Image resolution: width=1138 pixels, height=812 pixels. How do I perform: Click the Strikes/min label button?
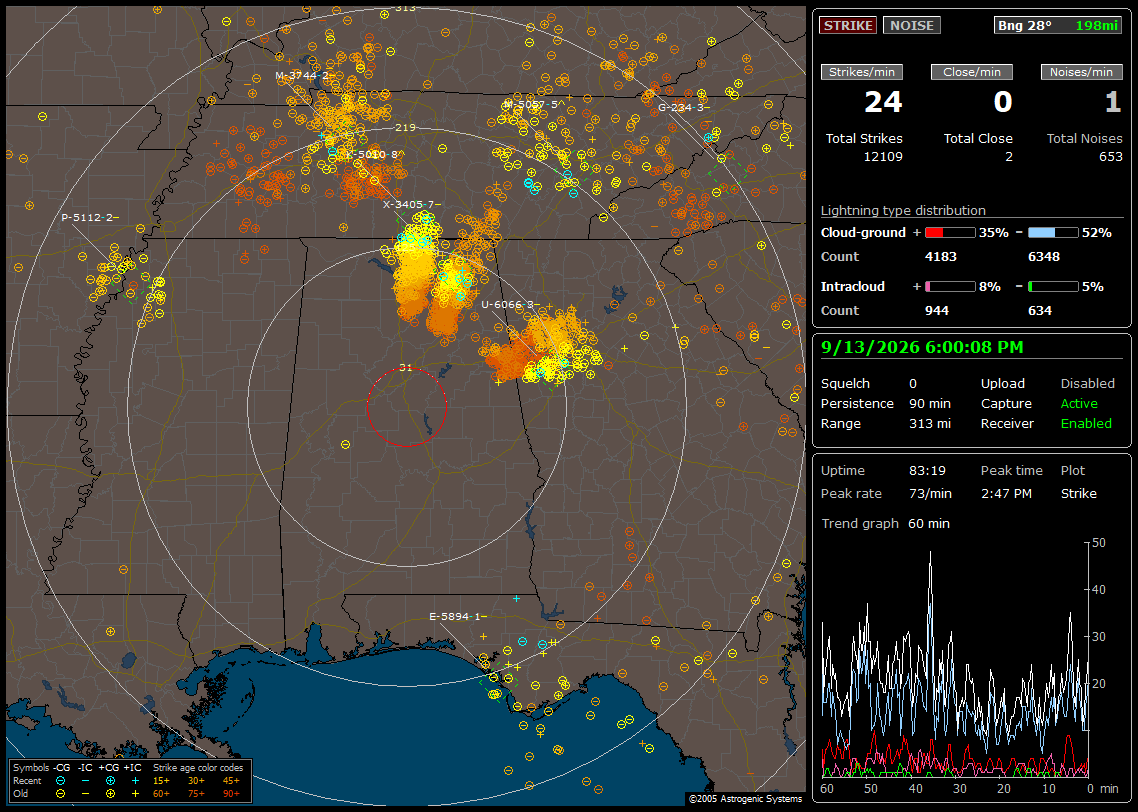tap(861, 72)
